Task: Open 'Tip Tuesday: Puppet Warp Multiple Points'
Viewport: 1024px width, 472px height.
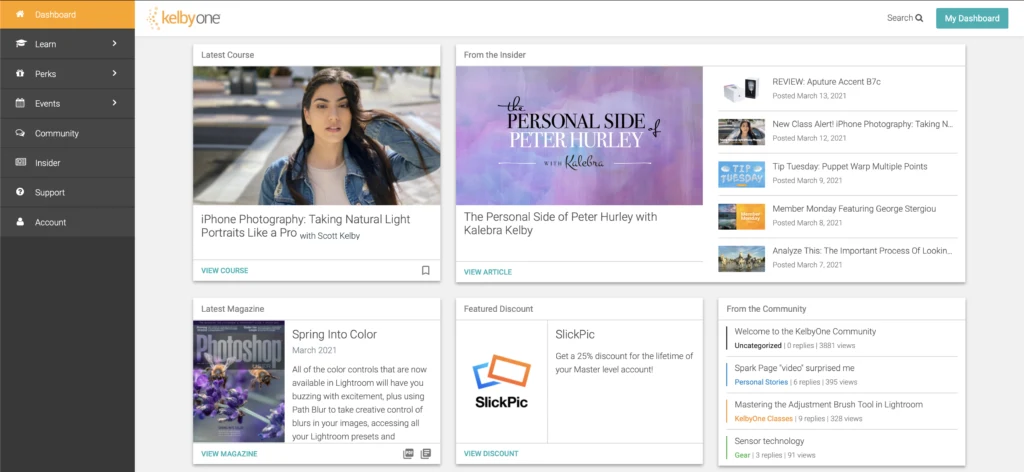Action: [x=850, y=166]
